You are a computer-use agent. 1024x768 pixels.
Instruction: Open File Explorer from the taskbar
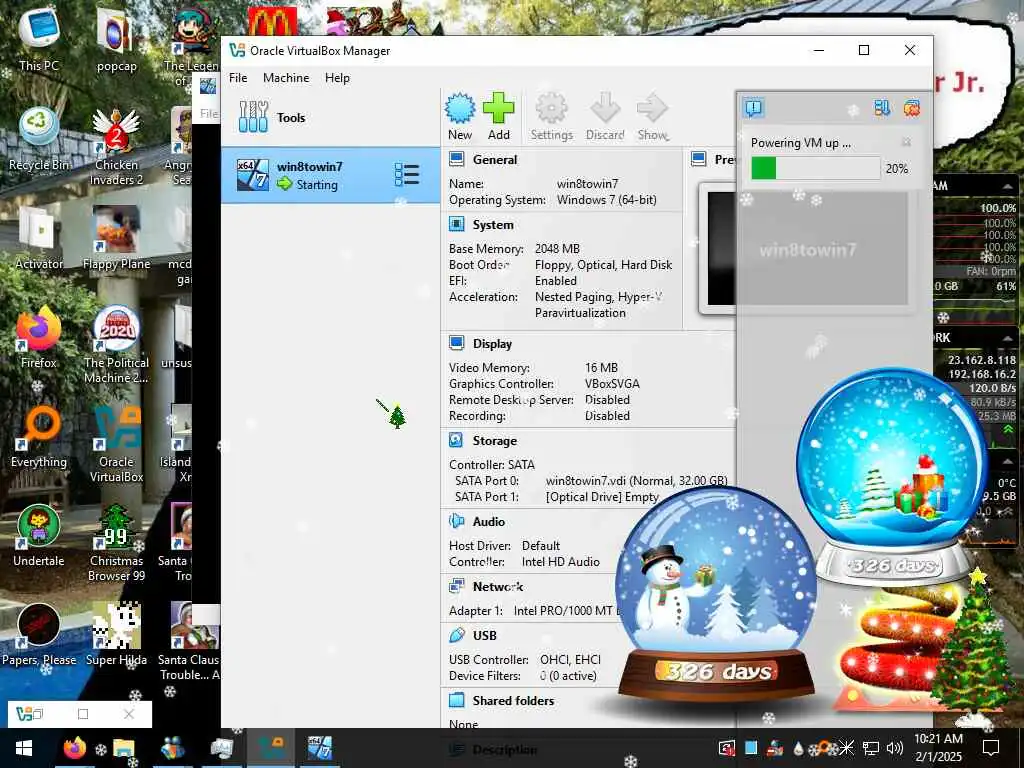(x=123, y=748)
